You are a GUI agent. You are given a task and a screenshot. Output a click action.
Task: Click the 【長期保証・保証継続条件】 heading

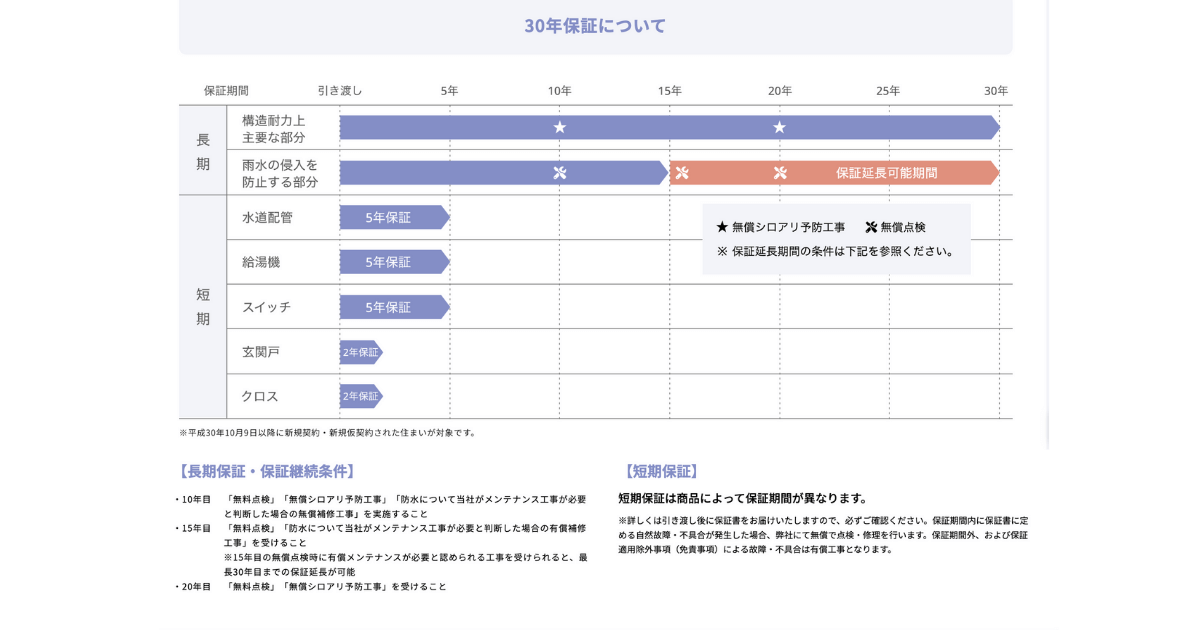tap(267, 472)
